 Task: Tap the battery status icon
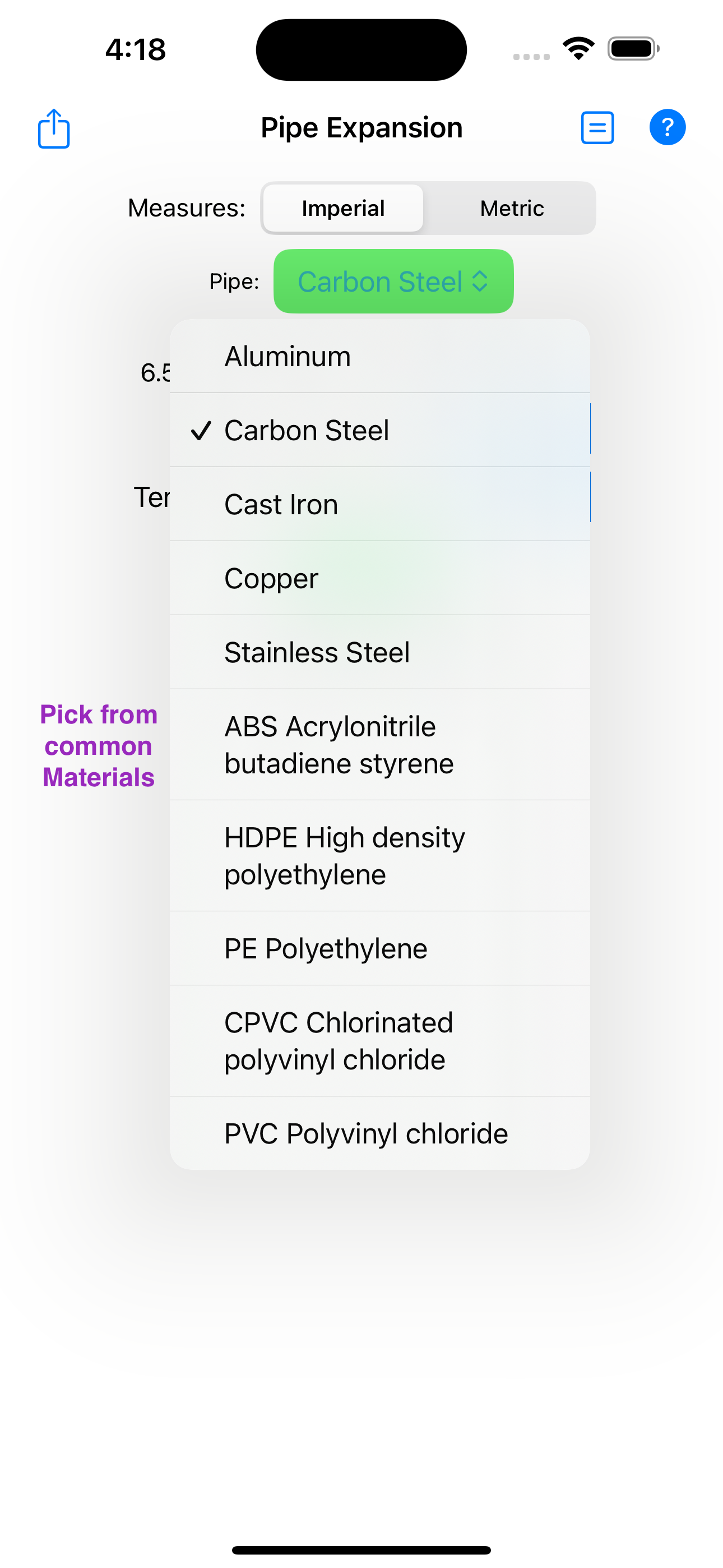click(633, 49)
